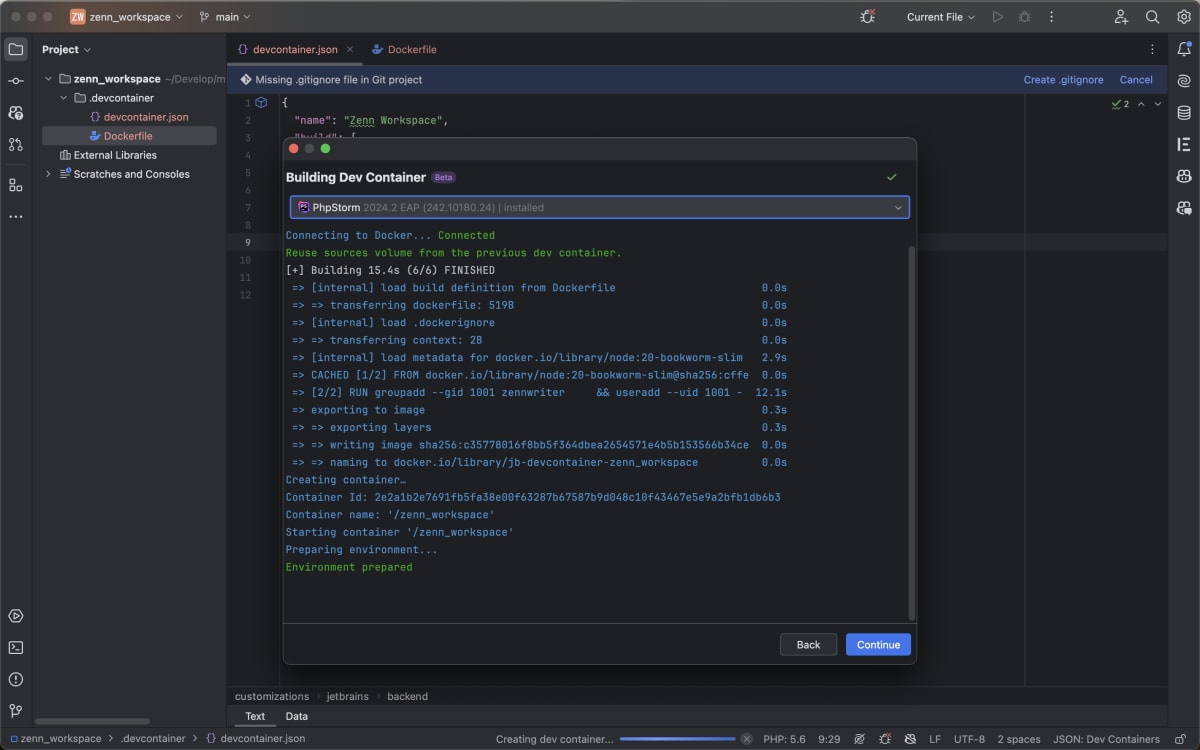
Task: Click the debug listener bug icon in toolbar
Action: click(x=868, y=17)
